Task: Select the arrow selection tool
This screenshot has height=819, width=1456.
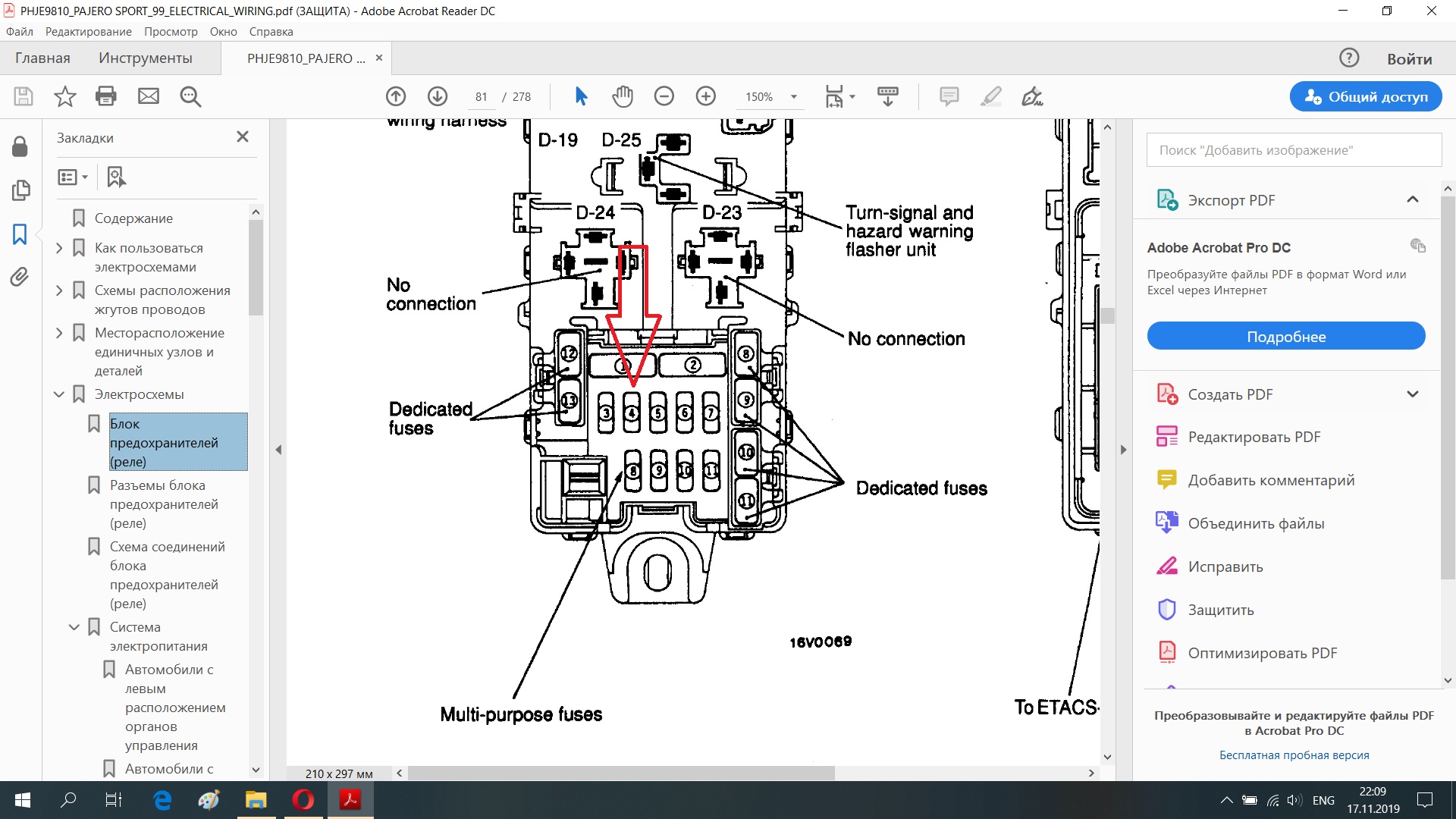Action: 581,96
